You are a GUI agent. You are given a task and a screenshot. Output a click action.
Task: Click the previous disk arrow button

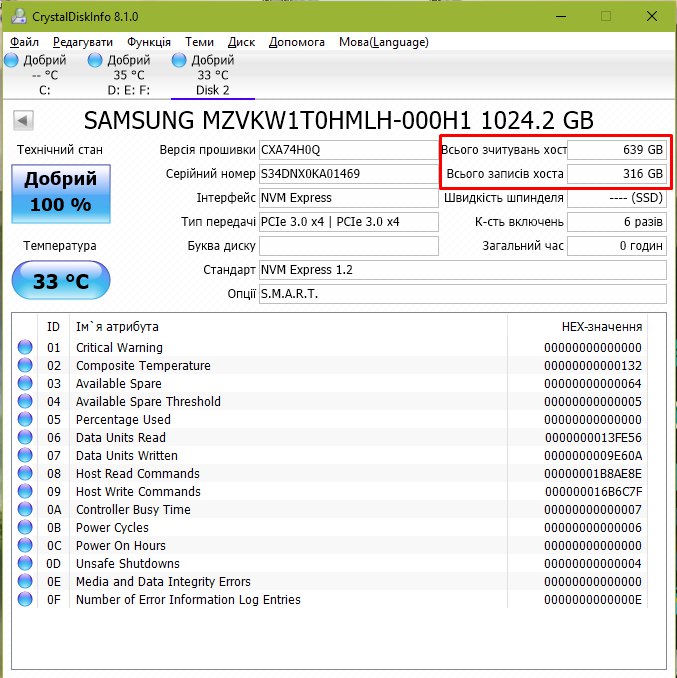point(23,120)
